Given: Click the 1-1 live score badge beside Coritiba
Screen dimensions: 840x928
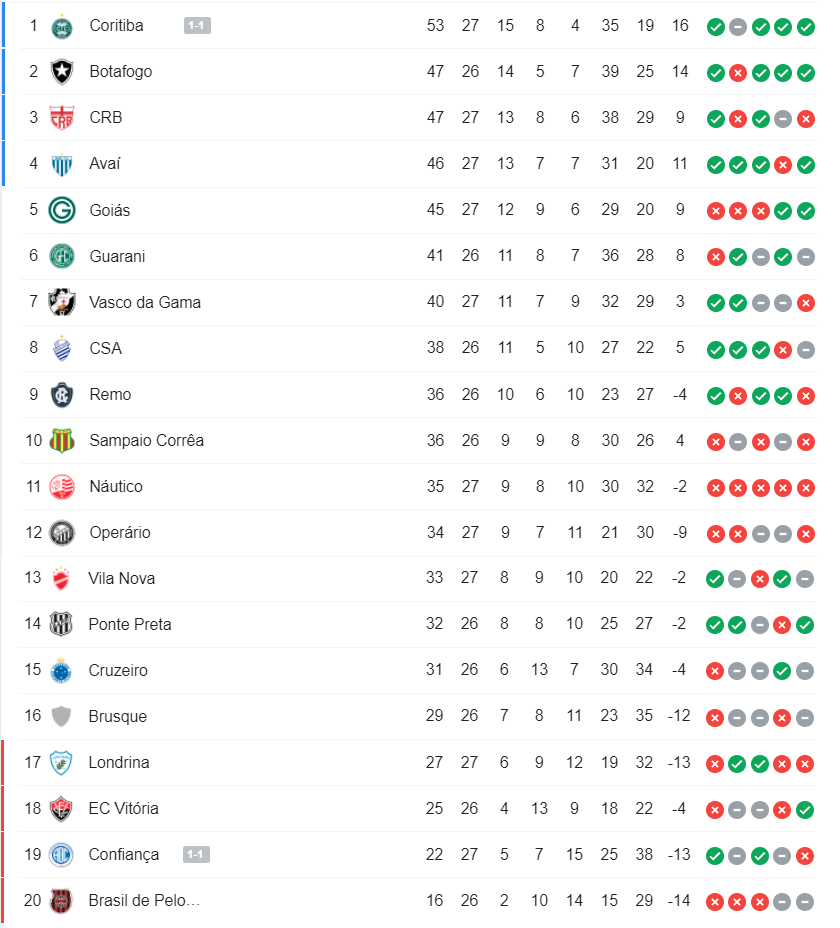Looking at the screenshot, I should click(197, 26).
